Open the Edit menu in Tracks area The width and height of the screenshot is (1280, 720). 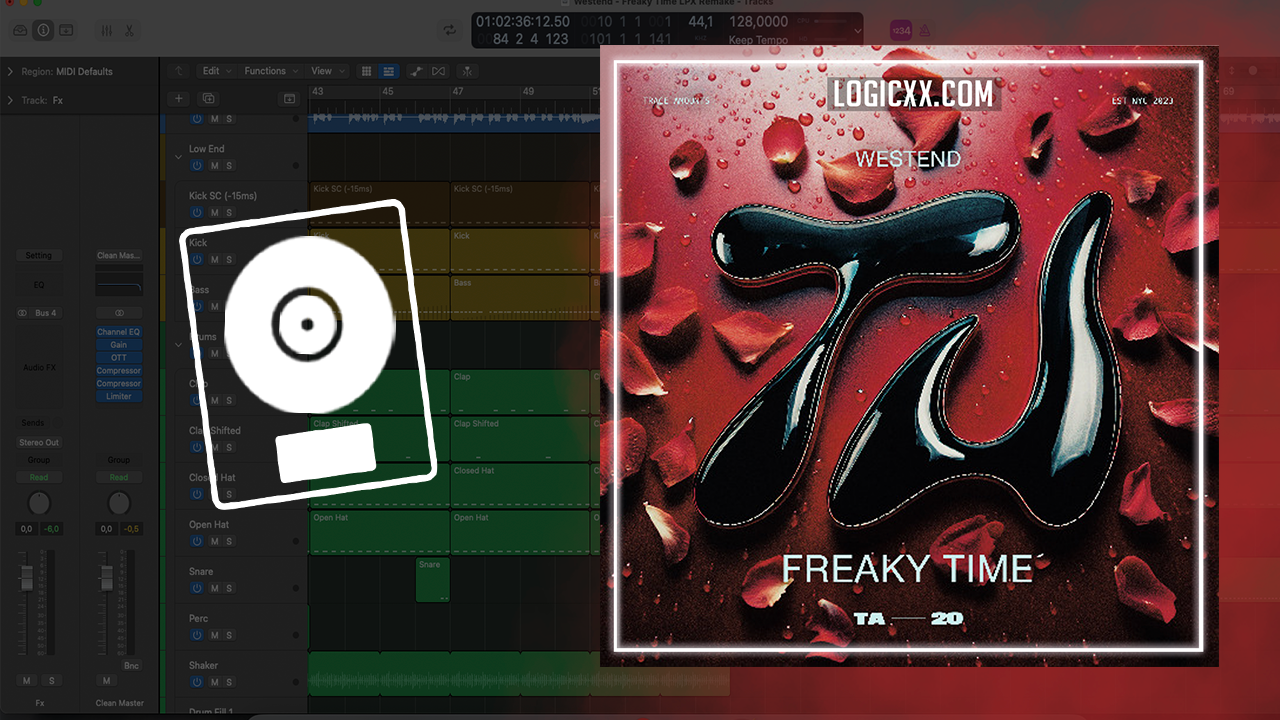click(216, 71)
